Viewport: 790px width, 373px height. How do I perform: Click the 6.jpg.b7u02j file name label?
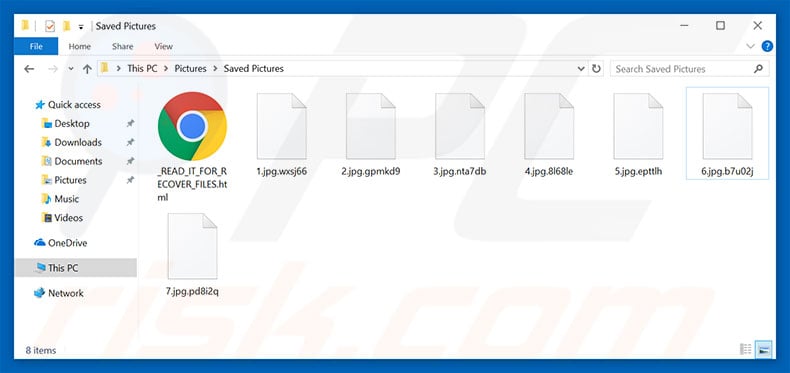pos(728,171)
